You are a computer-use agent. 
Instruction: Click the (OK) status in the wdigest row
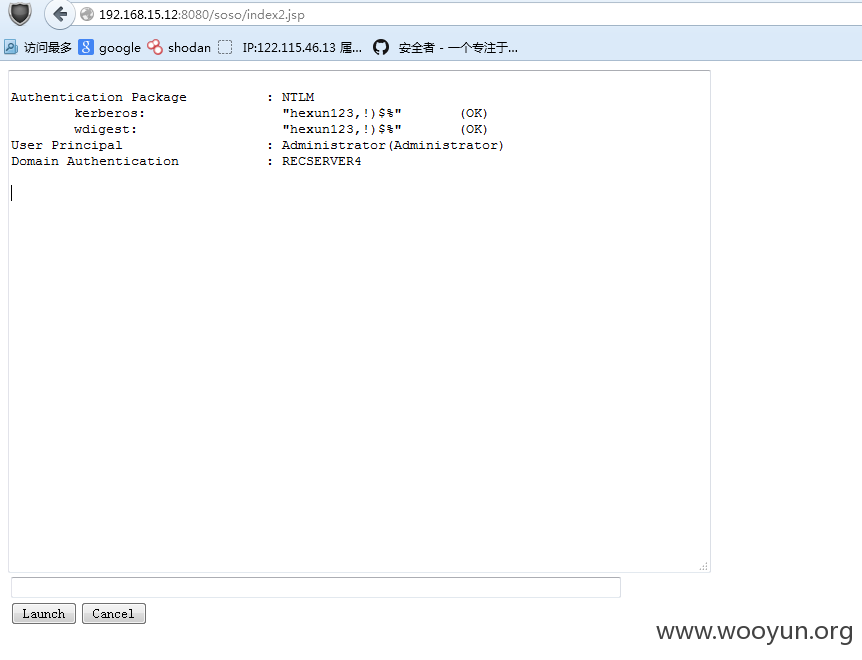pyautogui.click(x=474, y=129)
